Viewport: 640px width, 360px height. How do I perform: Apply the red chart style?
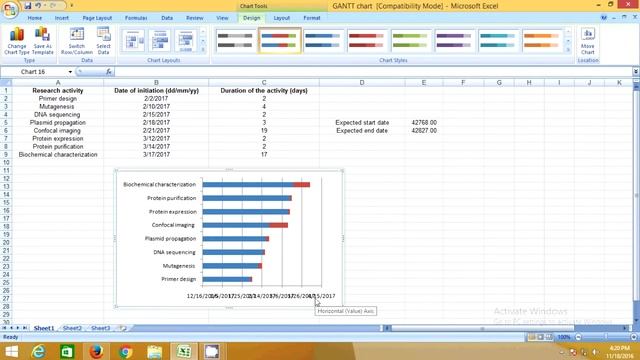pos(366,40)
